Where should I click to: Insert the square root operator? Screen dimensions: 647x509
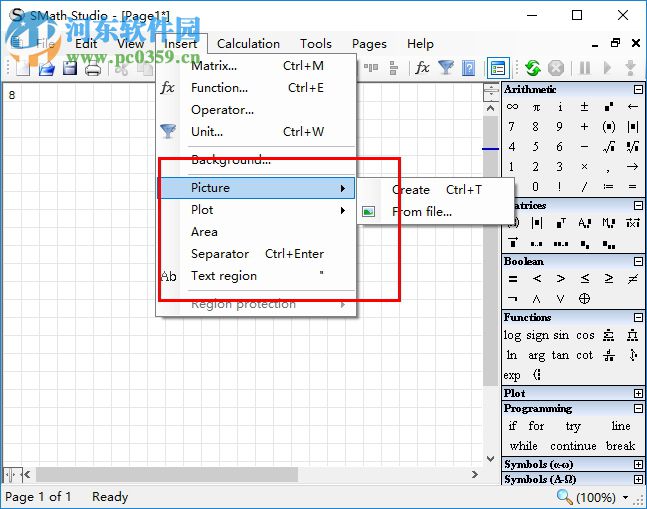point(609,146)
